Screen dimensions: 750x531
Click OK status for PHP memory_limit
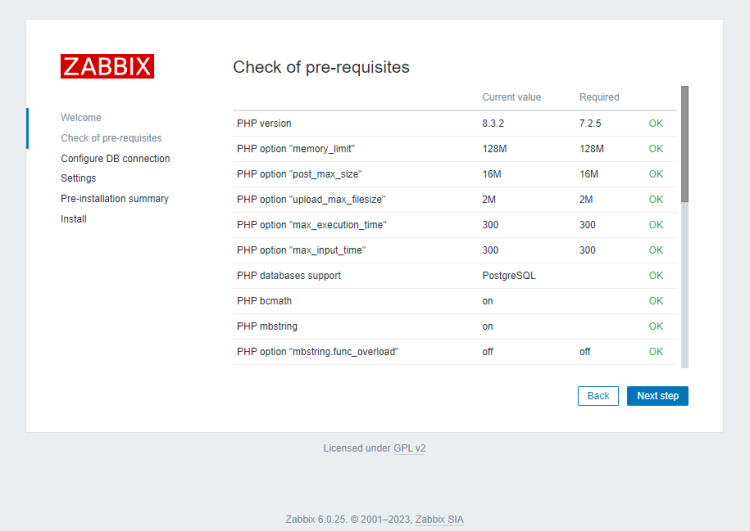pos(655,149)
